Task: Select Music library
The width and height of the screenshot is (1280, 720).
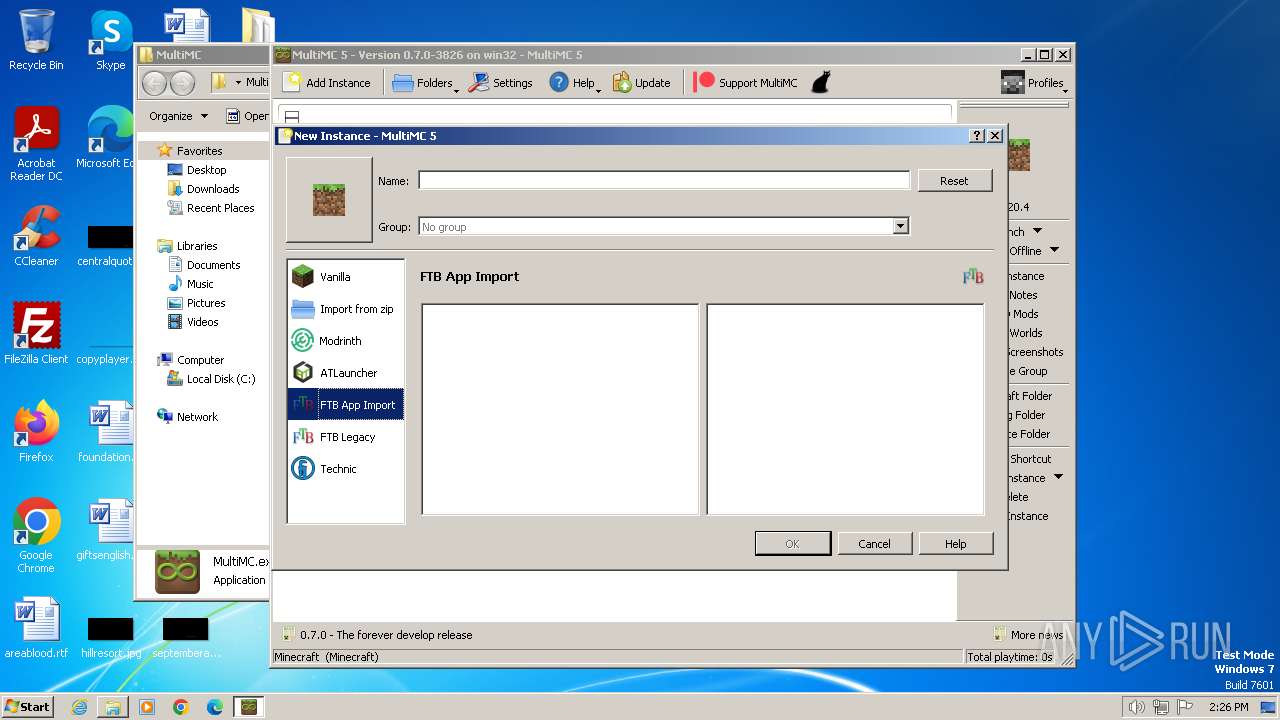Action: (x=200, y=284)
